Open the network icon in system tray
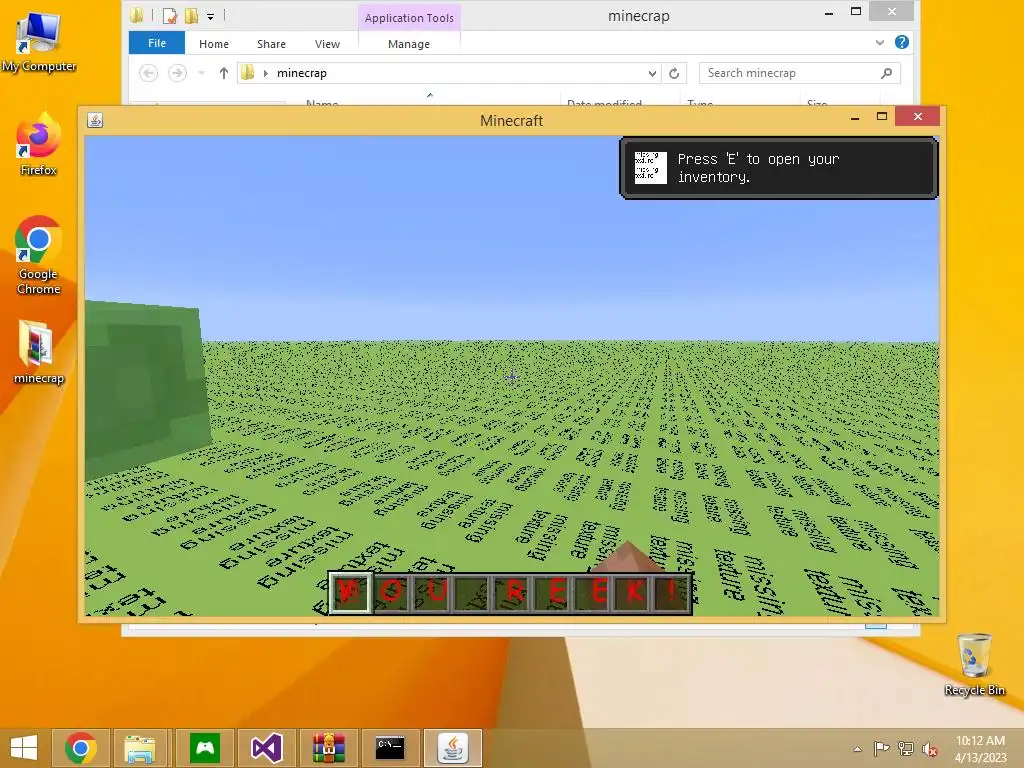This screenshot has width=1024, height=768. [905, 748]
